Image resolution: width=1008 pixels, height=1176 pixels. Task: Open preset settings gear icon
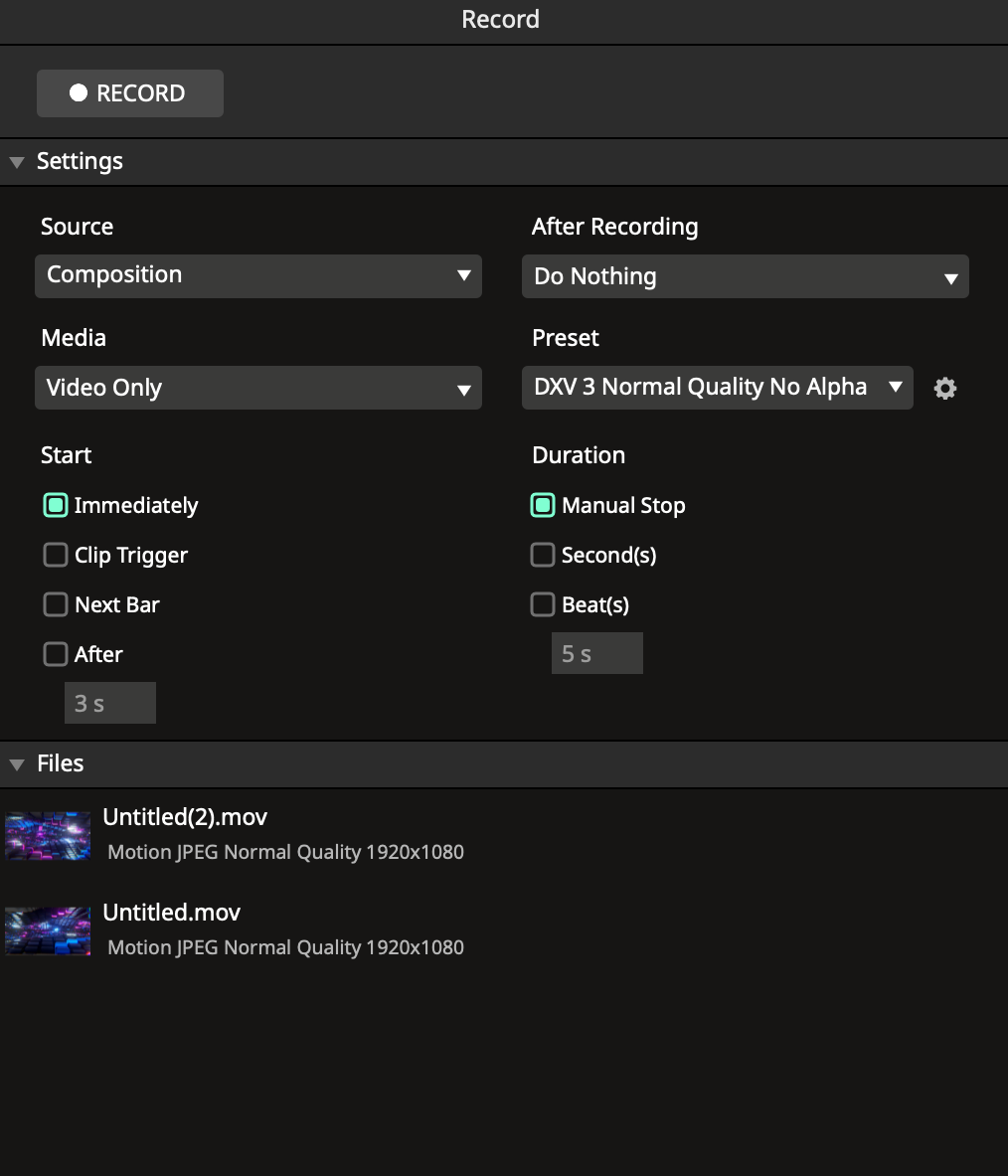coord(945,389)
